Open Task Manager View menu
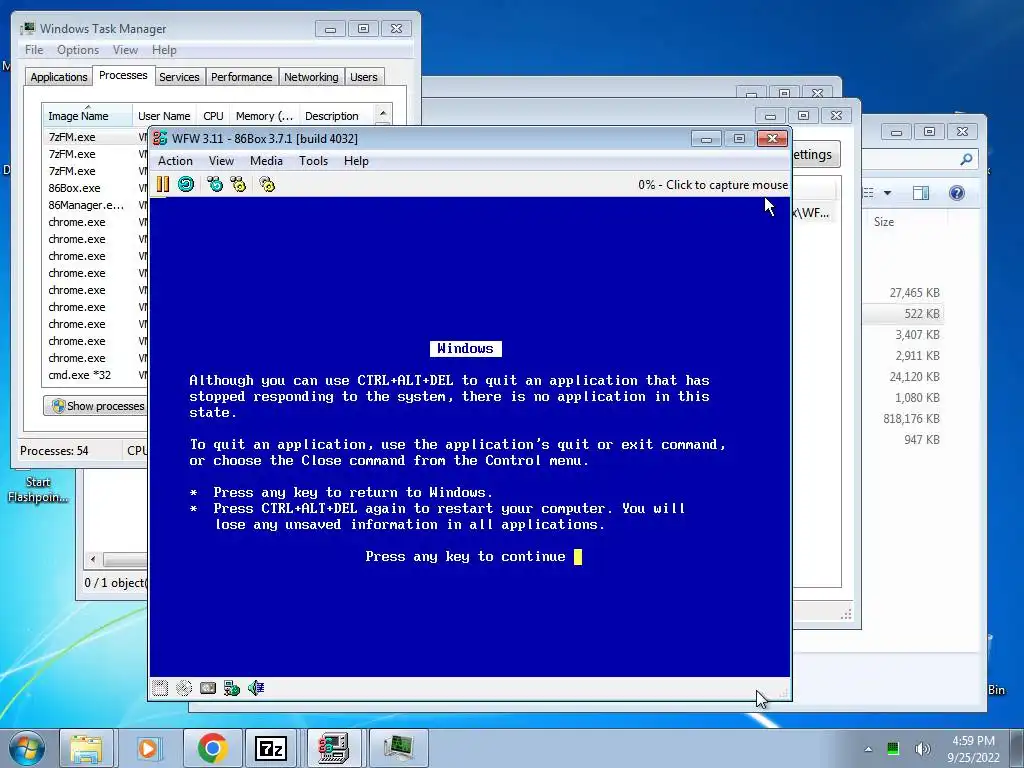Screen dimensions: 1024x768 125,50
